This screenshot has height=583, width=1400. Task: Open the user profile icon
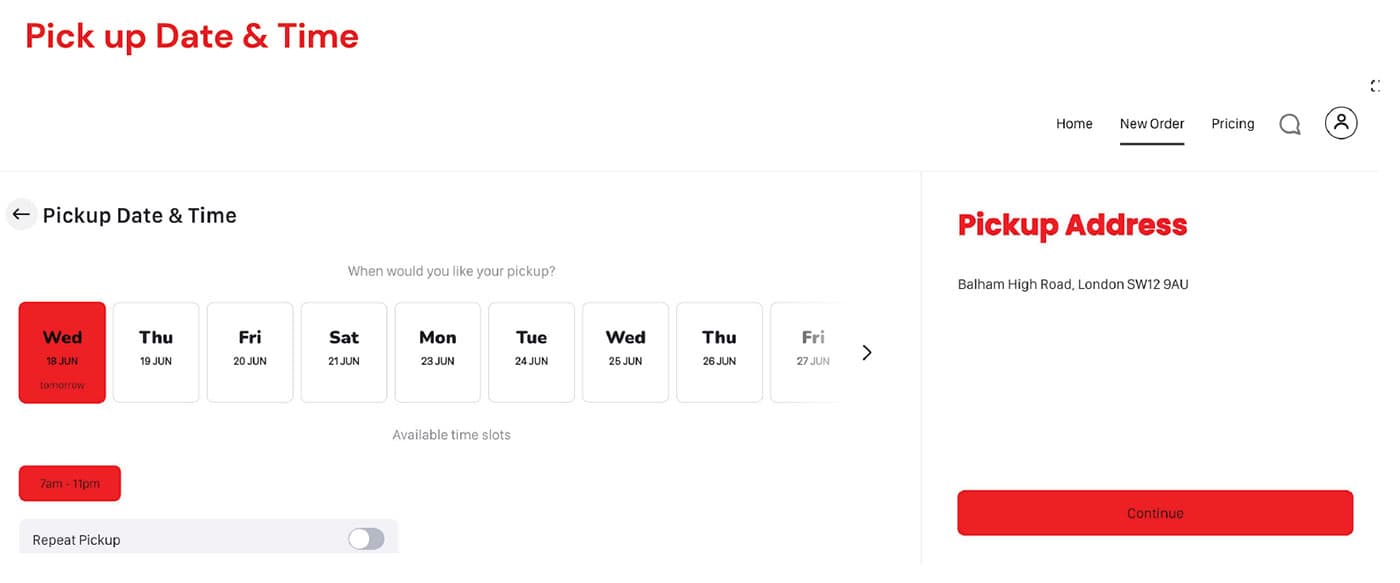1341,123
